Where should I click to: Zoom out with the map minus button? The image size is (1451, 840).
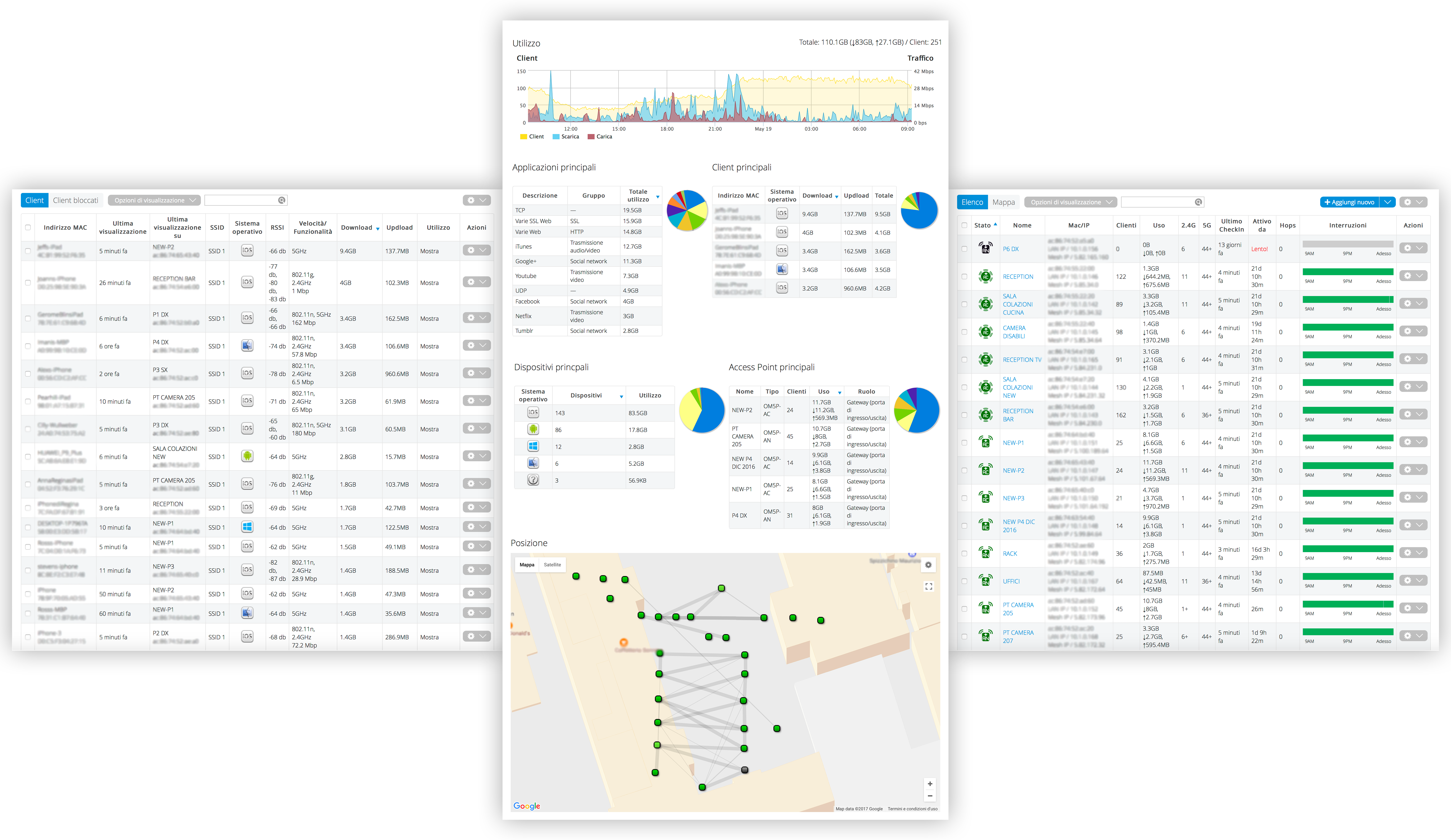tap(930, 796)
